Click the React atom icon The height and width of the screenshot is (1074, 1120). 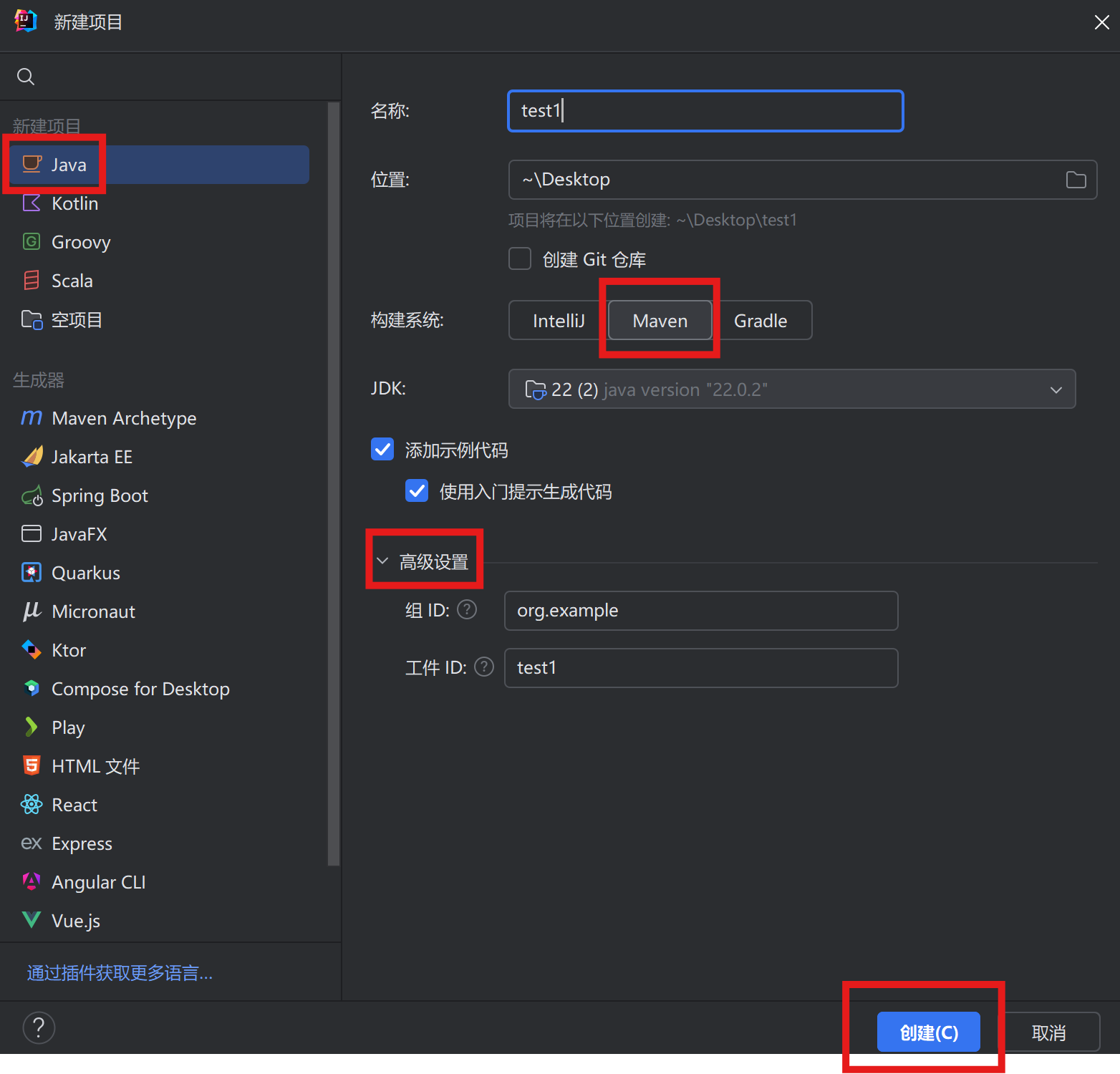point(32,804)
